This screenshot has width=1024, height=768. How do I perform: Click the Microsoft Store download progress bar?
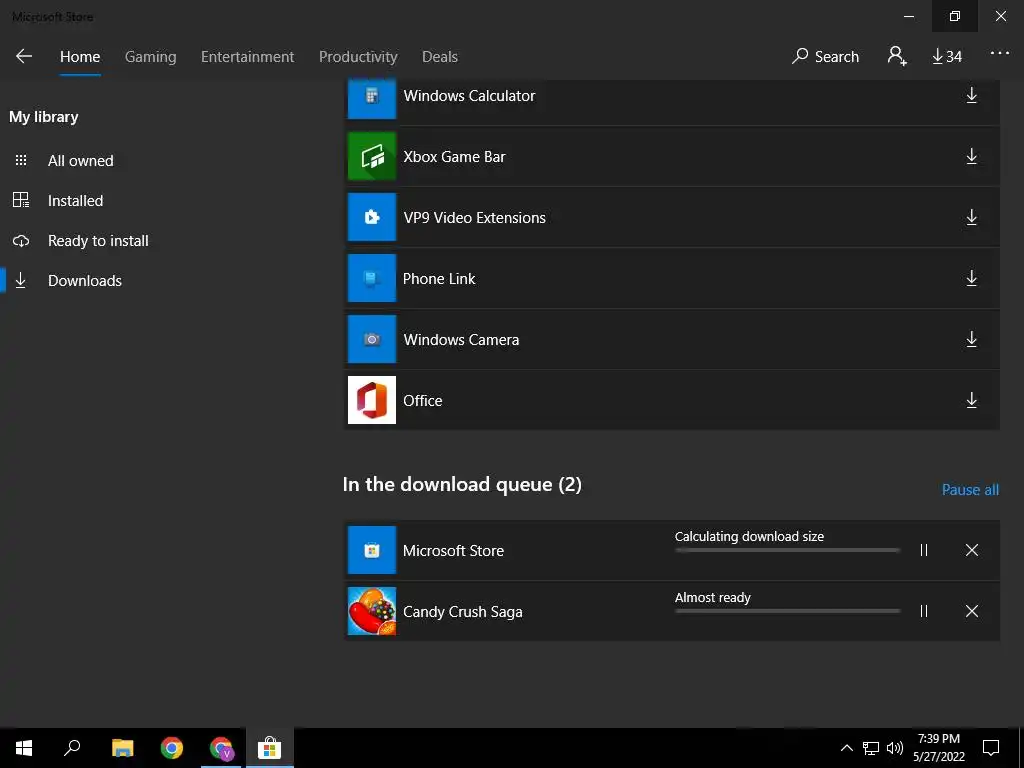tap(787, 551)
